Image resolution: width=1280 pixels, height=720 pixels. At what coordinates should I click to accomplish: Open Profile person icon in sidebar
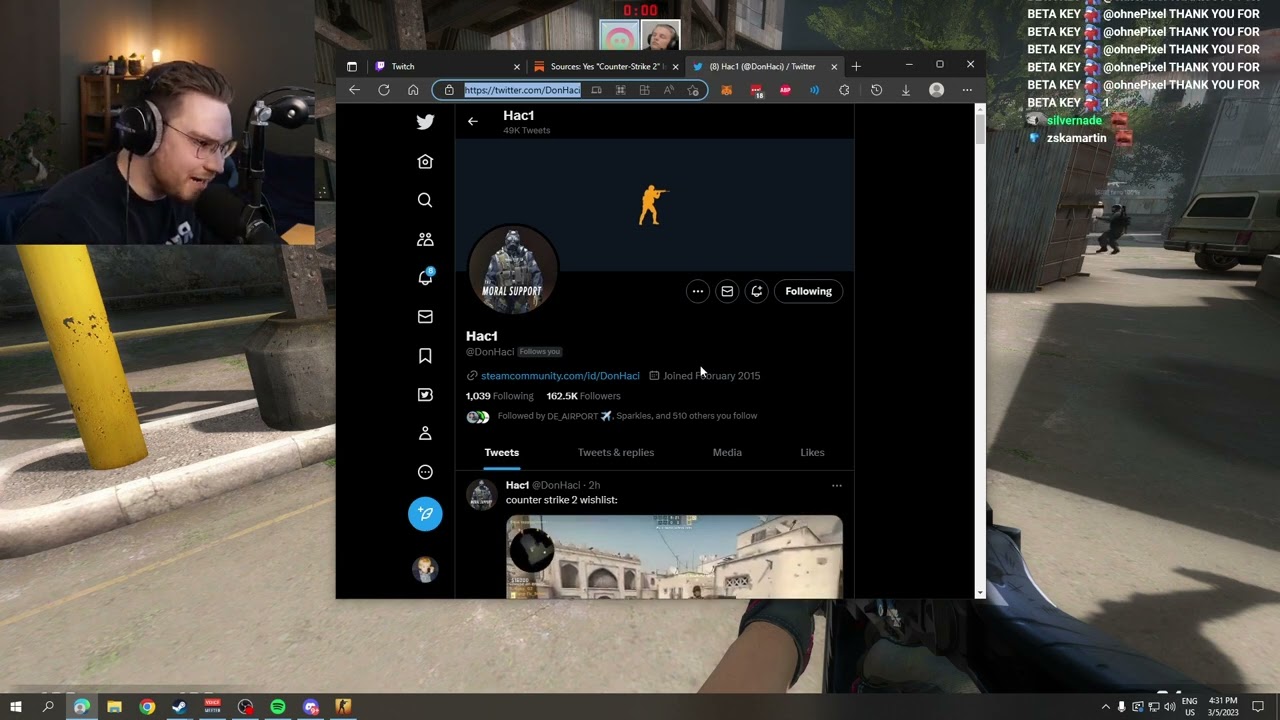click(x=425, y=433)
